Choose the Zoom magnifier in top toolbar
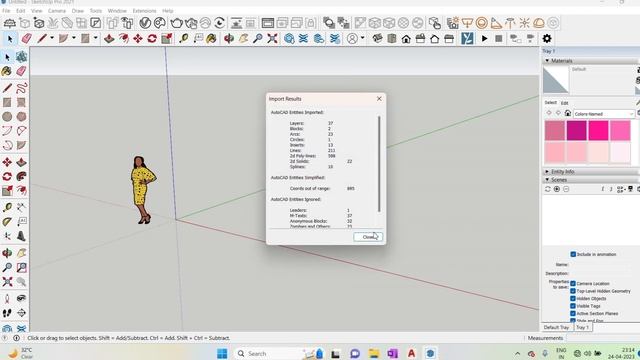This screenshot has height=360, width=640. point(258,39)
